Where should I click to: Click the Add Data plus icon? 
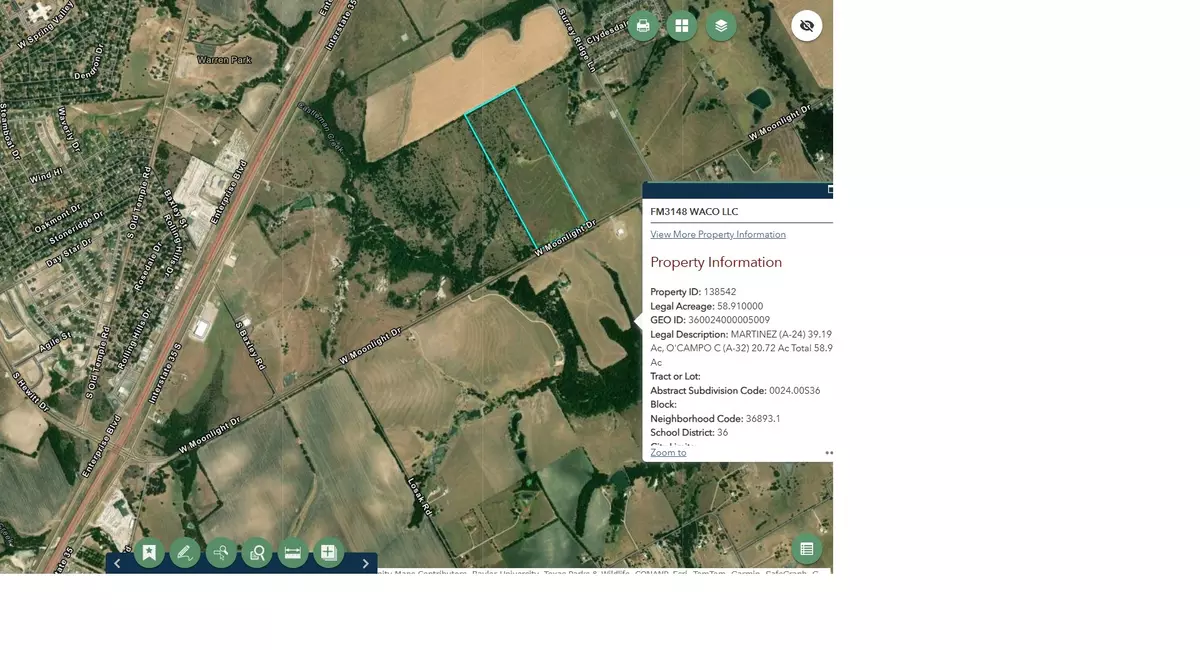329,552
